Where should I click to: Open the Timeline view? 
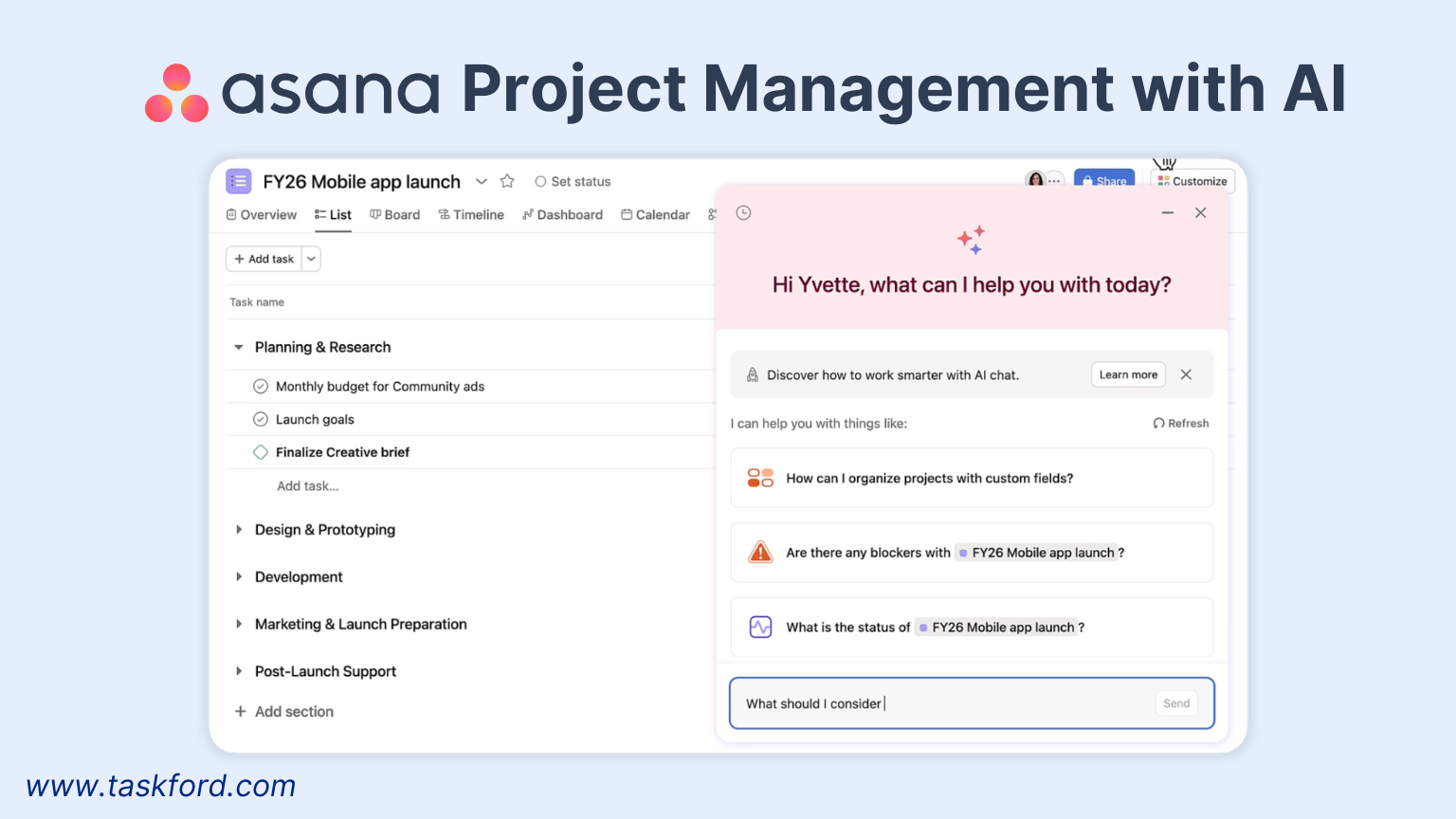[471, 214]
